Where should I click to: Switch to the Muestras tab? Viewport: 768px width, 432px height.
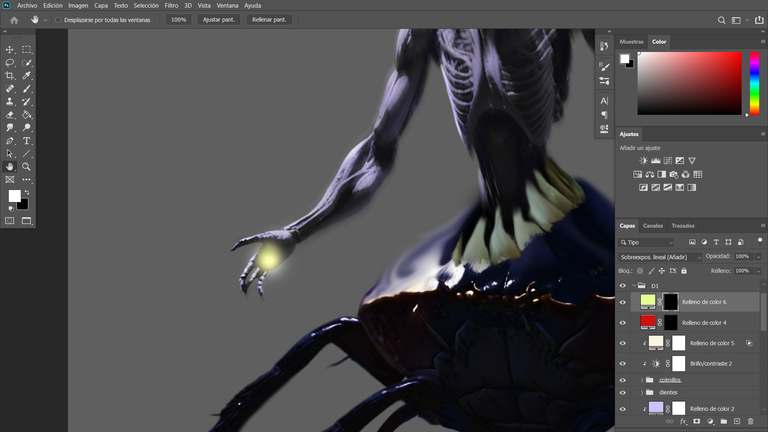[x=631, y=42]
